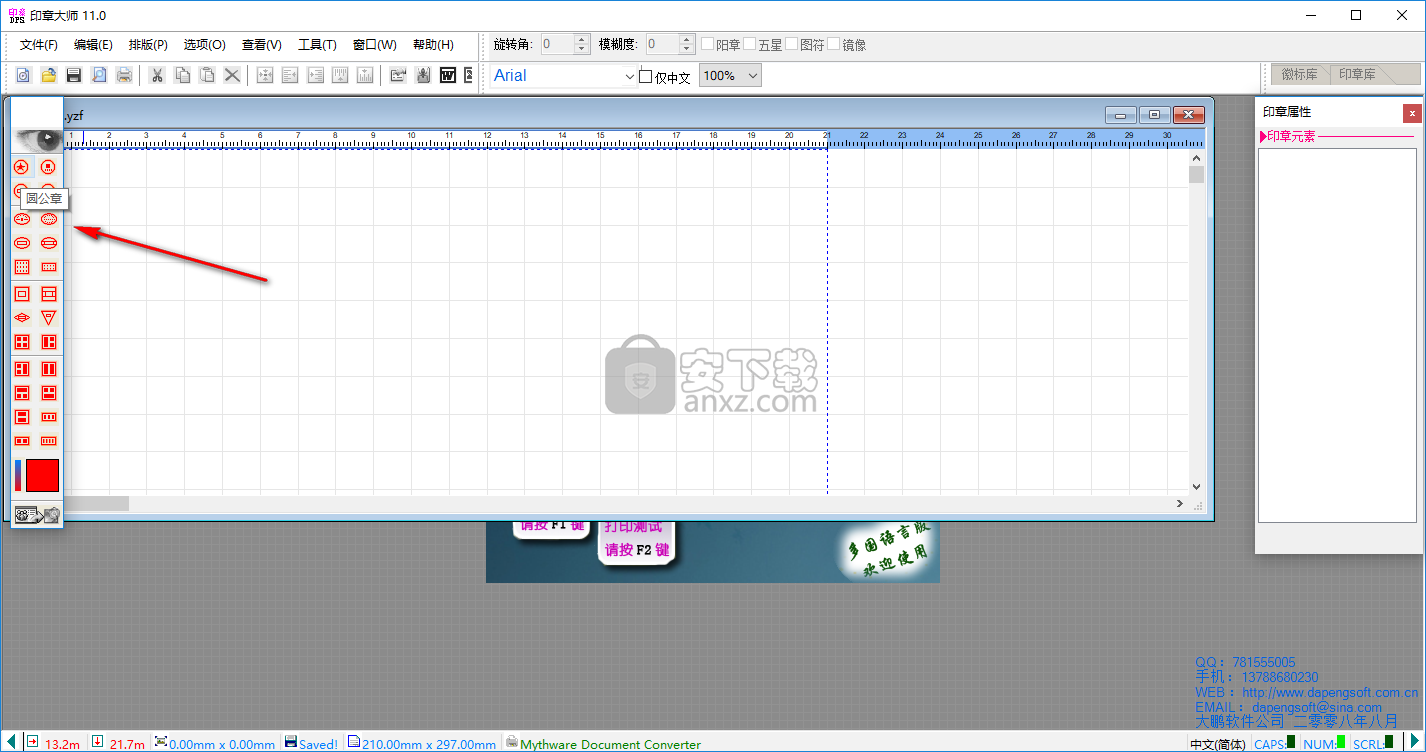This screenshot has height=752, width=1426.
Task: Click the Save floppy disk icon
Action: coord(73,75)
